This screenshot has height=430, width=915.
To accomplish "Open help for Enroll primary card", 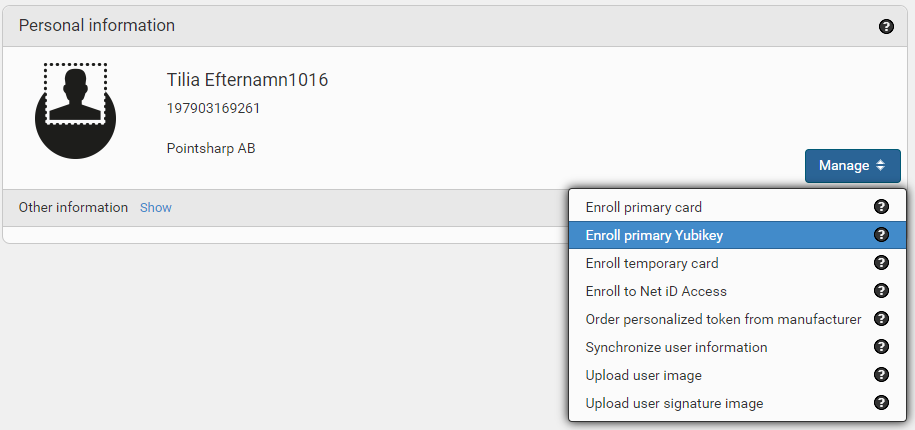I will point(881,207).
